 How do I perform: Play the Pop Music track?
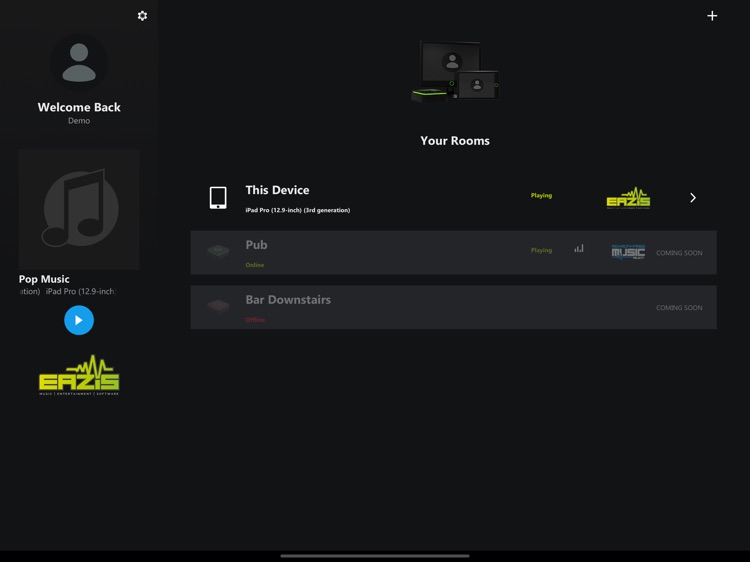79,320
